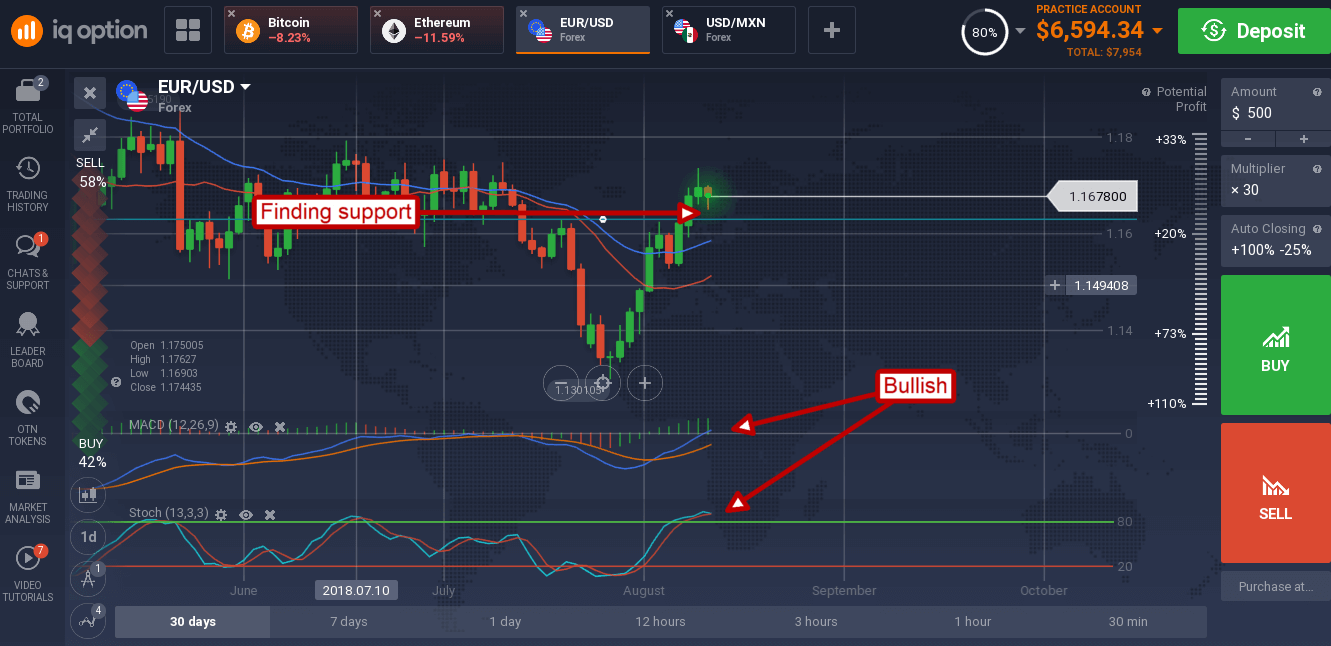This screenshot has height=646, width=1331.
Task: Select the 30 min timeframe
Action: click(1128, 621)
